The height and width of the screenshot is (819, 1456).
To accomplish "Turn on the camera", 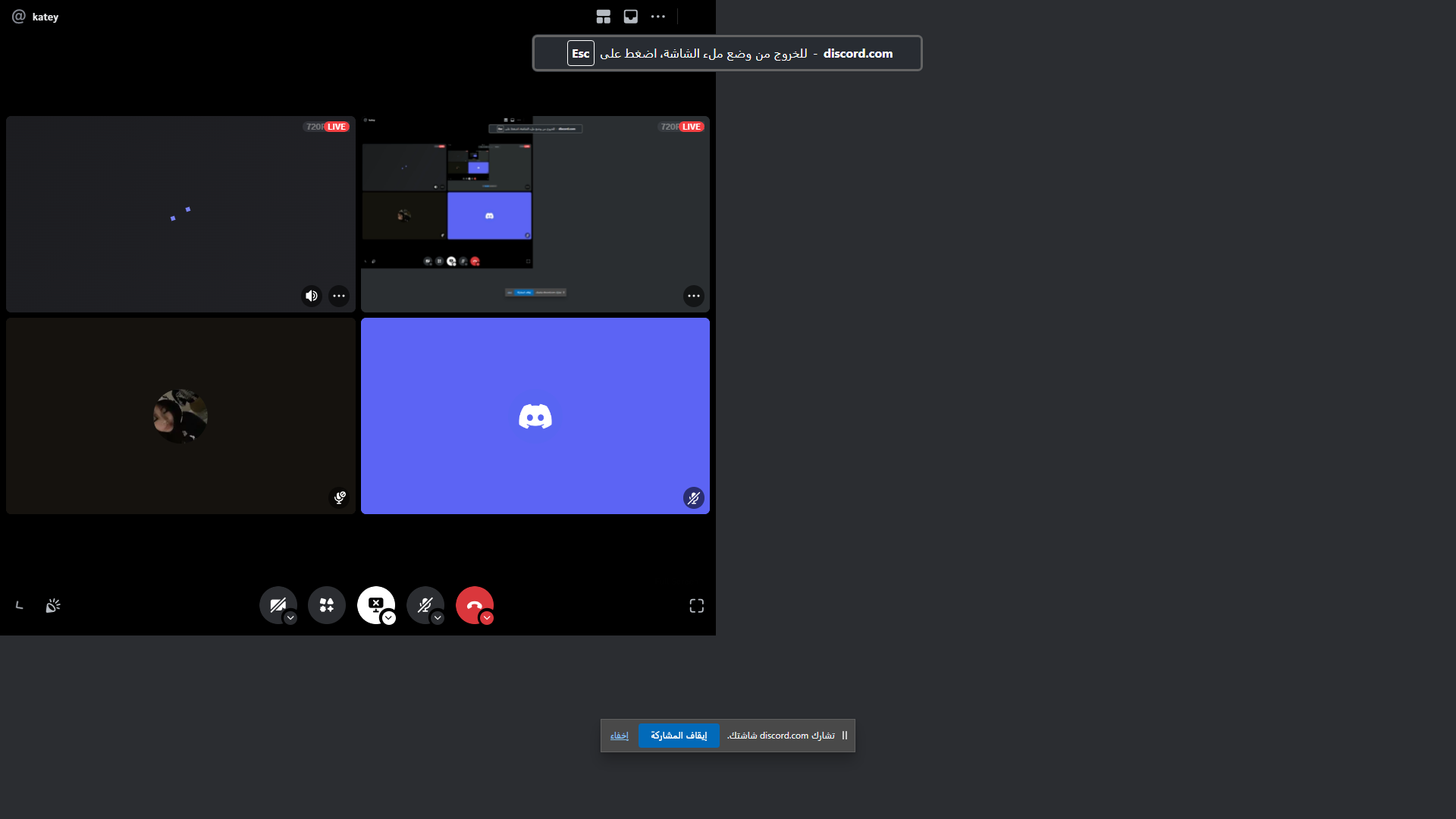I will tap(278, 605).
